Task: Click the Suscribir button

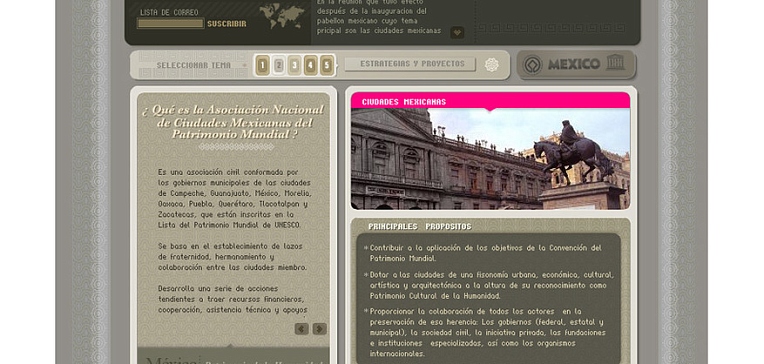Action: 227,24
